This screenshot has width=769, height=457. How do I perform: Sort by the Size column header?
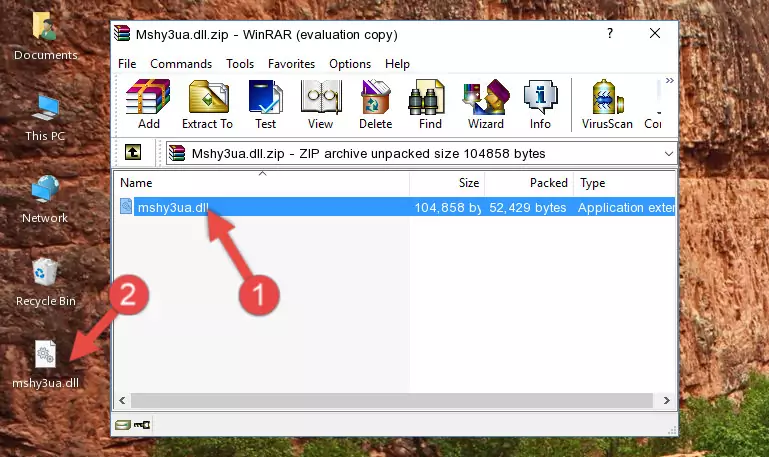click(447, 183)
